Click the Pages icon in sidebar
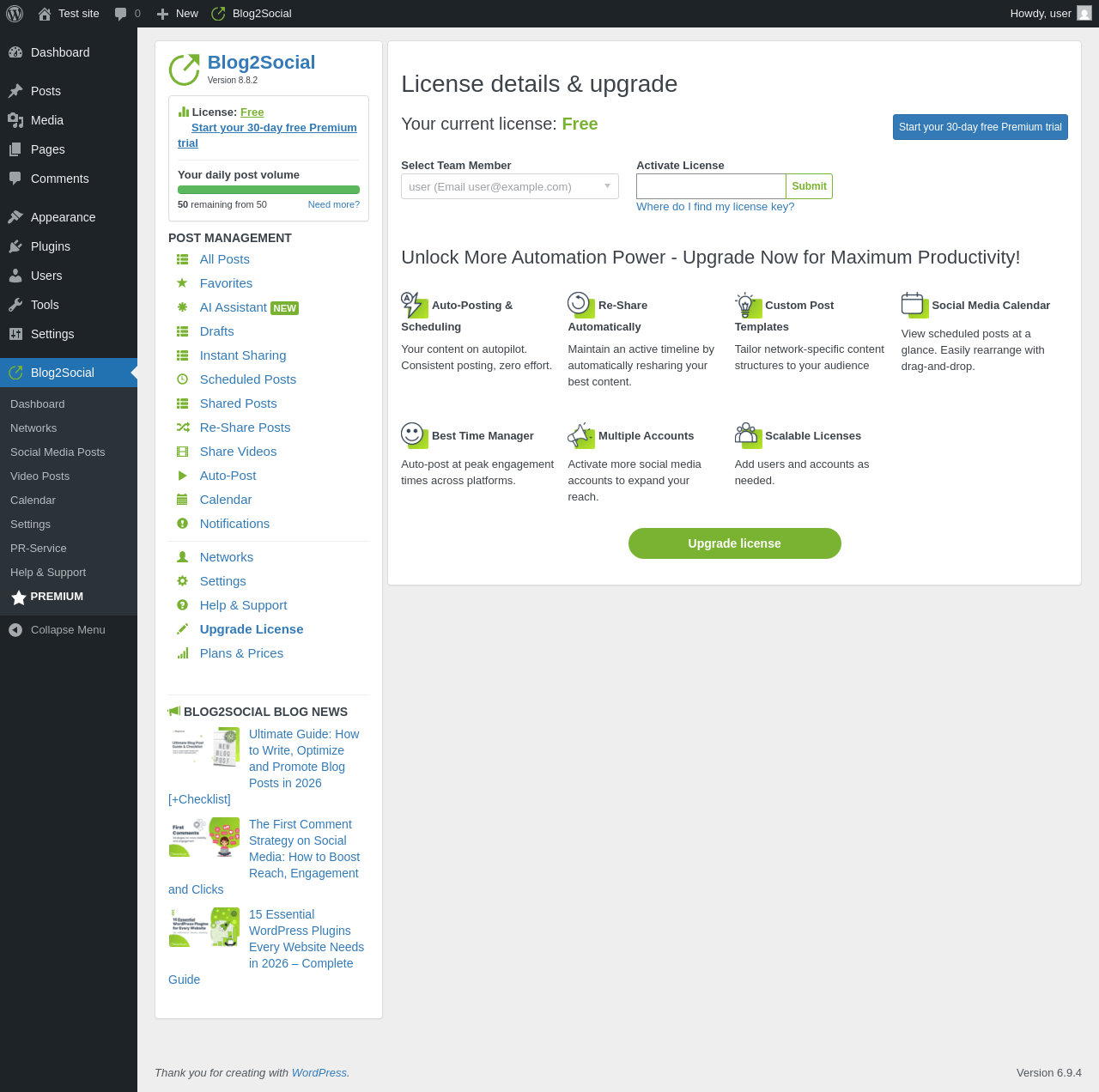 (x=15, y=149)
